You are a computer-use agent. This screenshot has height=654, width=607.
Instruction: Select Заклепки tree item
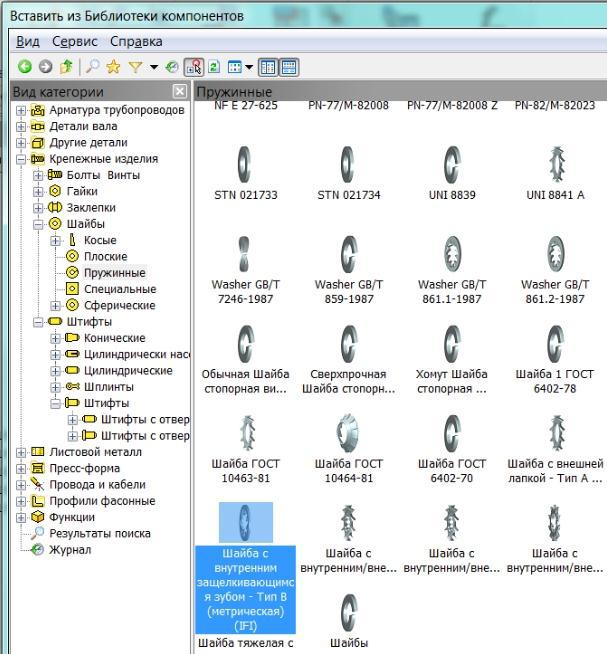[x=91, y=207]
